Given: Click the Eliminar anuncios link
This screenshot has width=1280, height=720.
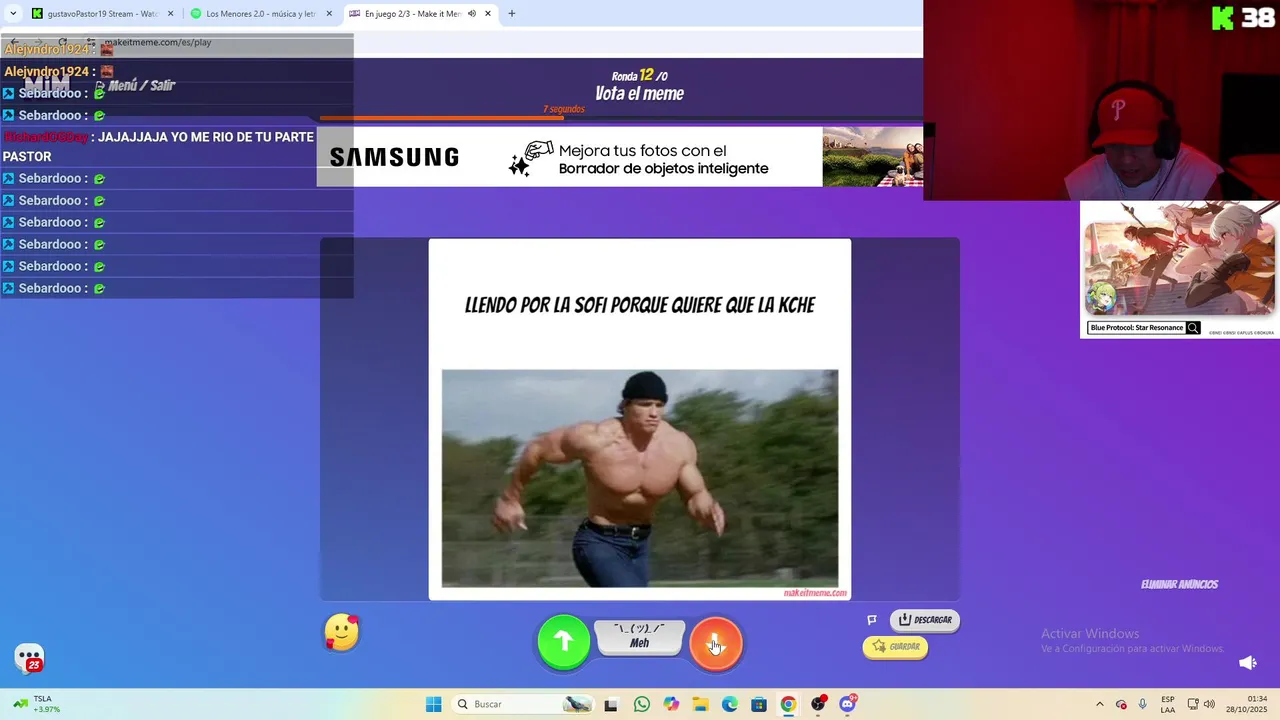Looking at the screenshot, I should [x=1179, y=585].
